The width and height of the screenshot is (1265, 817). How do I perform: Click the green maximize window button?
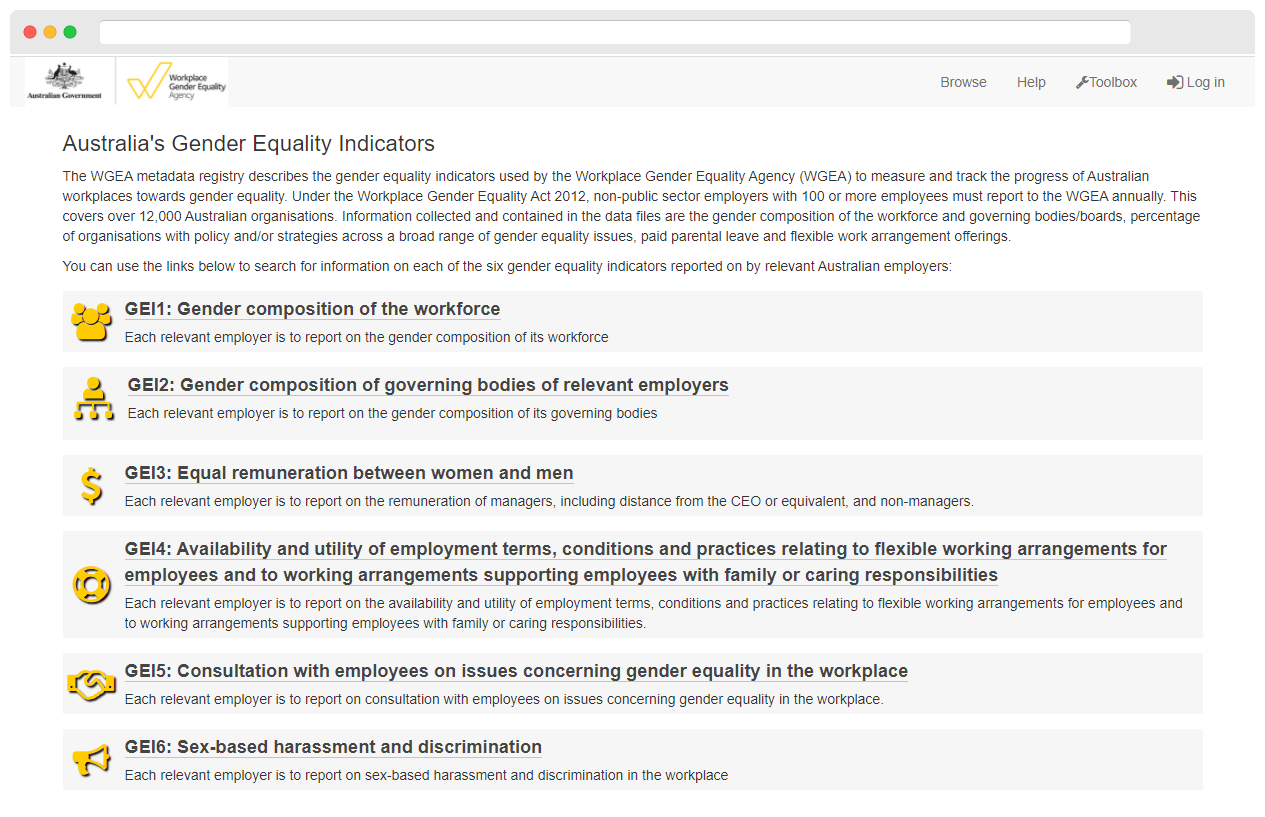tap(70, 32)
